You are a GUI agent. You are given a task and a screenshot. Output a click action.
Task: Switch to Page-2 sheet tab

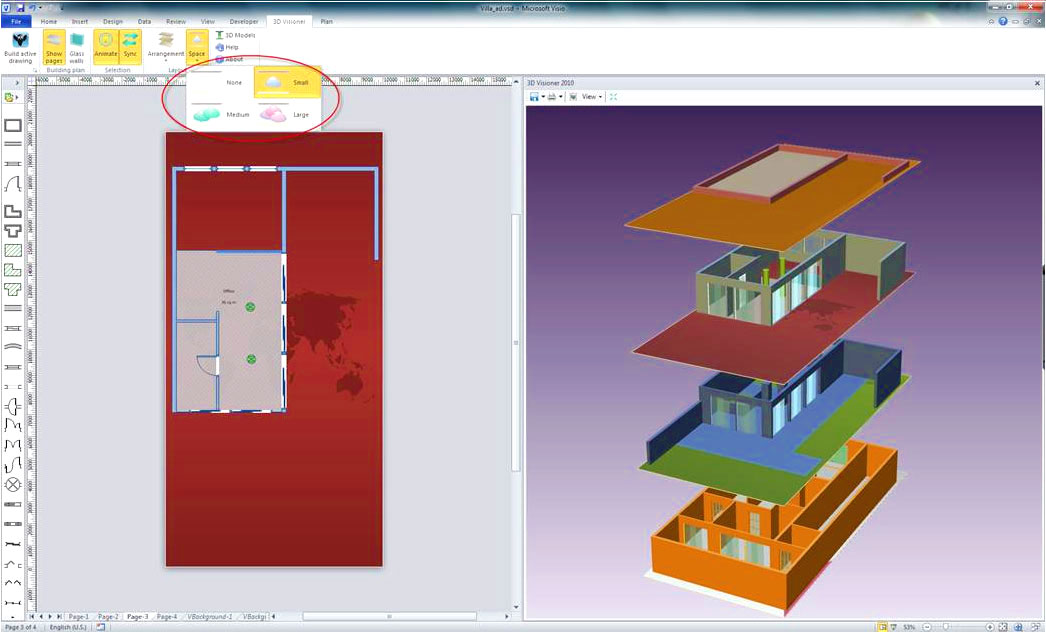(x=108, y=617)
